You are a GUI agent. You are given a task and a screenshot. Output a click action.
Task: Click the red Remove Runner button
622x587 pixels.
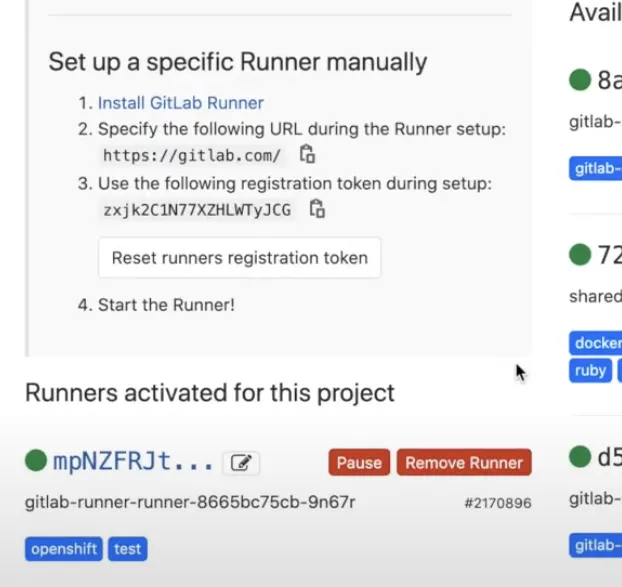[464, 463]
